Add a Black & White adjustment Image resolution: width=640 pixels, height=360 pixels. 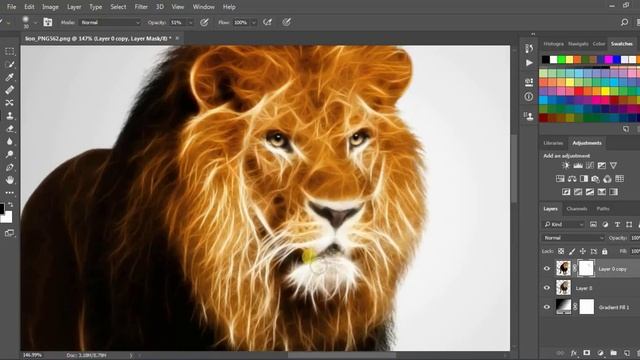(x=584, y=179)
